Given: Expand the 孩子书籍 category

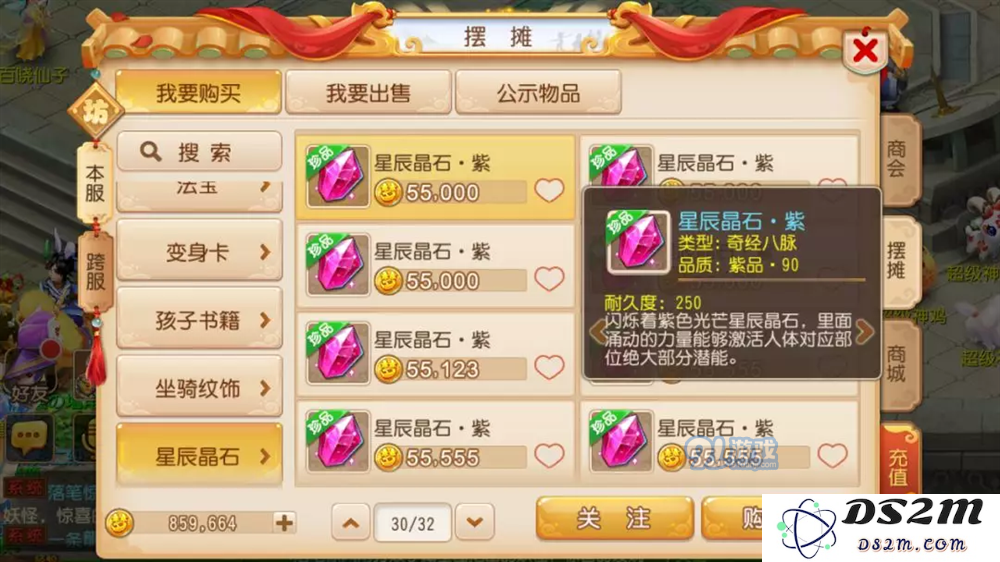Looking at the screenshot, I should 200,320.
